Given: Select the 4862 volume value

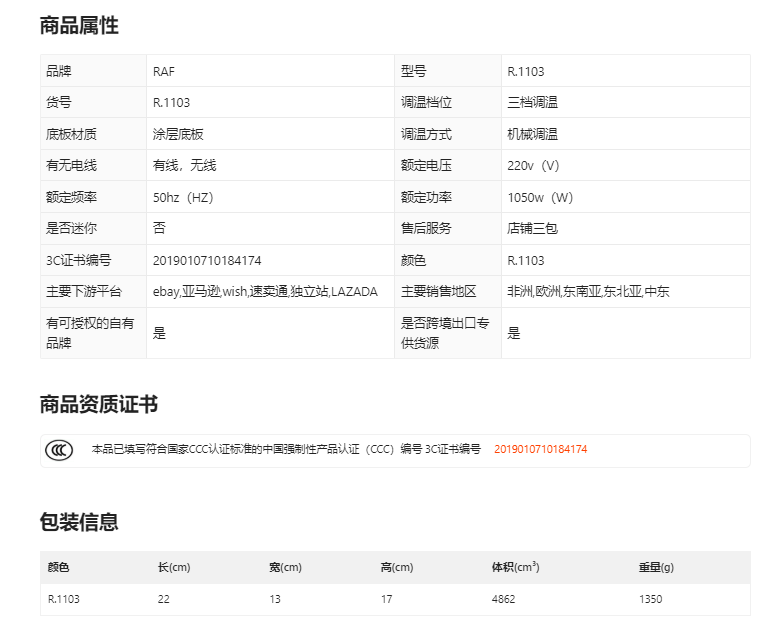Looking at the screenshot, I should pyautogui.click(x=503, y=600).
